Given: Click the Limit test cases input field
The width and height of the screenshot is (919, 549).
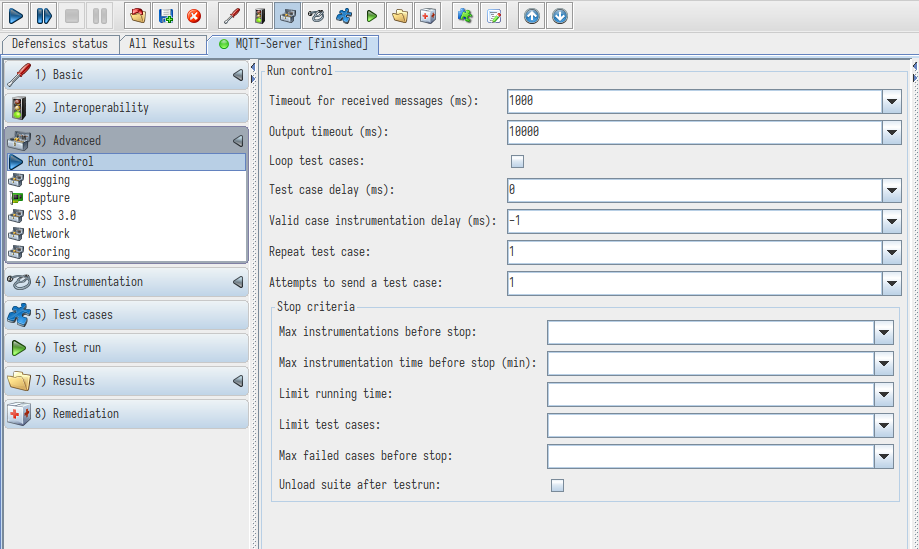Looking at the screenshot, I should pos(711,426).
